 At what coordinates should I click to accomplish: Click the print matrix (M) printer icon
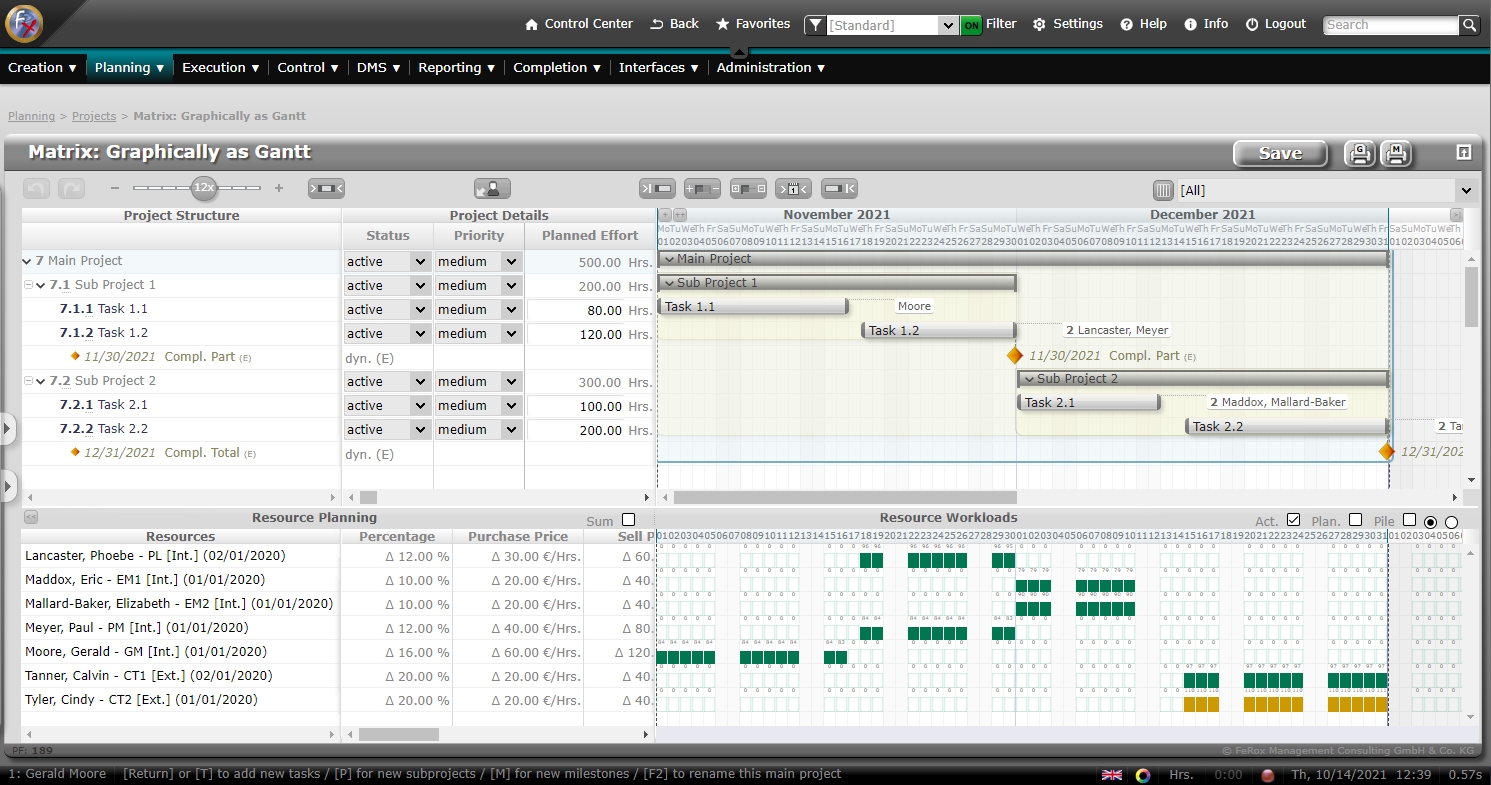pos(1397,153)
